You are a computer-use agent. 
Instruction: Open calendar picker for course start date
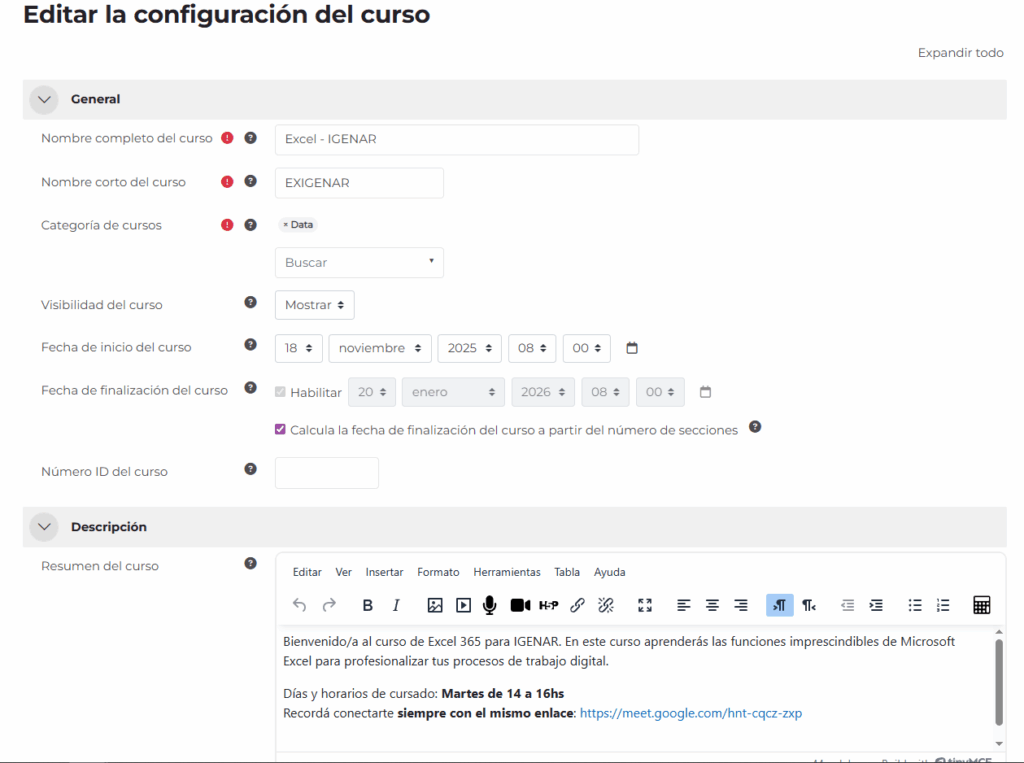coord(631,348)
